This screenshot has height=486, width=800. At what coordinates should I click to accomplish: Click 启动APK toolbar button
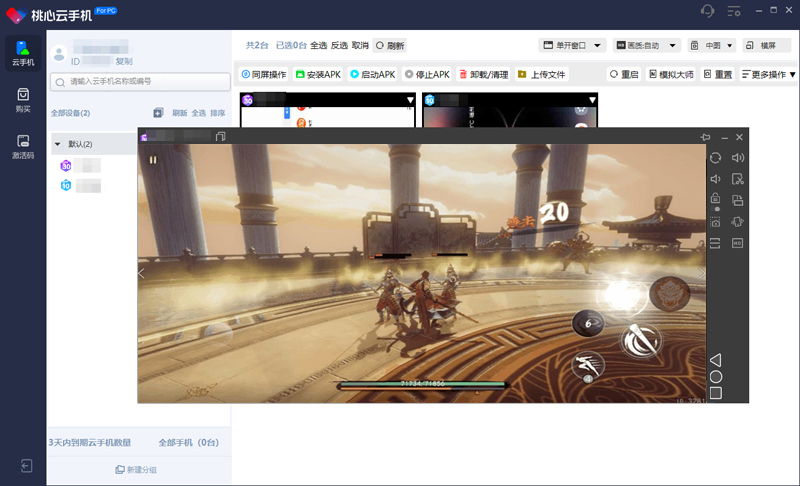point(373,74)
